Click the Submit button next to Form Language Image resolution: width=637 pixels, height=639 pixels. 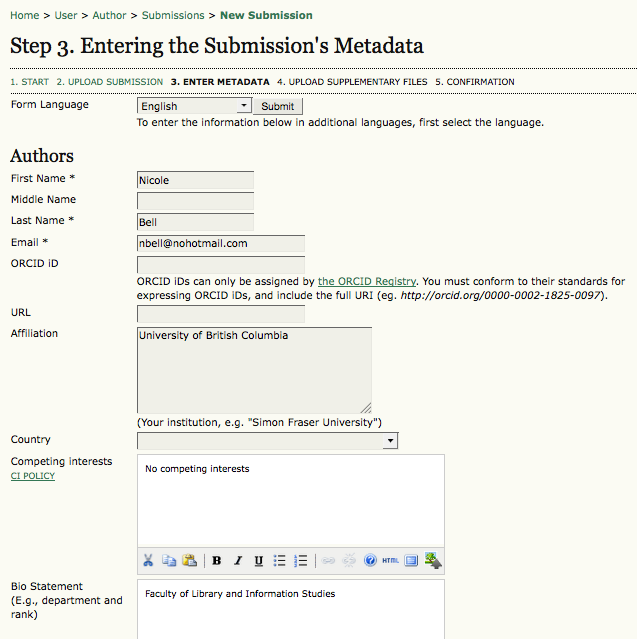tap(278, 106)
